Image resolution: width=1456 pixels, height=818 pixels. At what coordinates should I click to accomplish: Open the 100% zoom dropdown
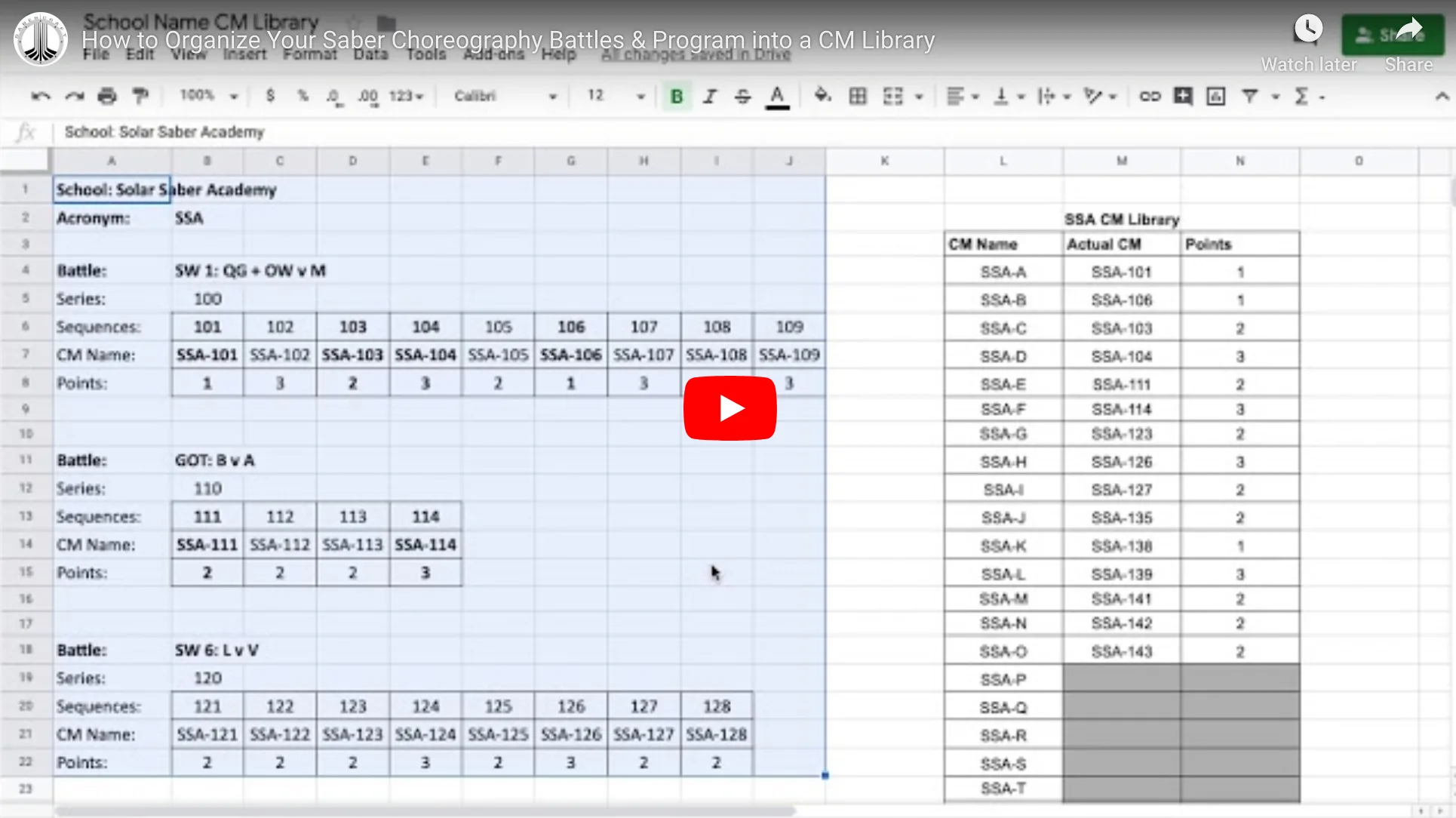pyautogui.click(x=209, y=96)
